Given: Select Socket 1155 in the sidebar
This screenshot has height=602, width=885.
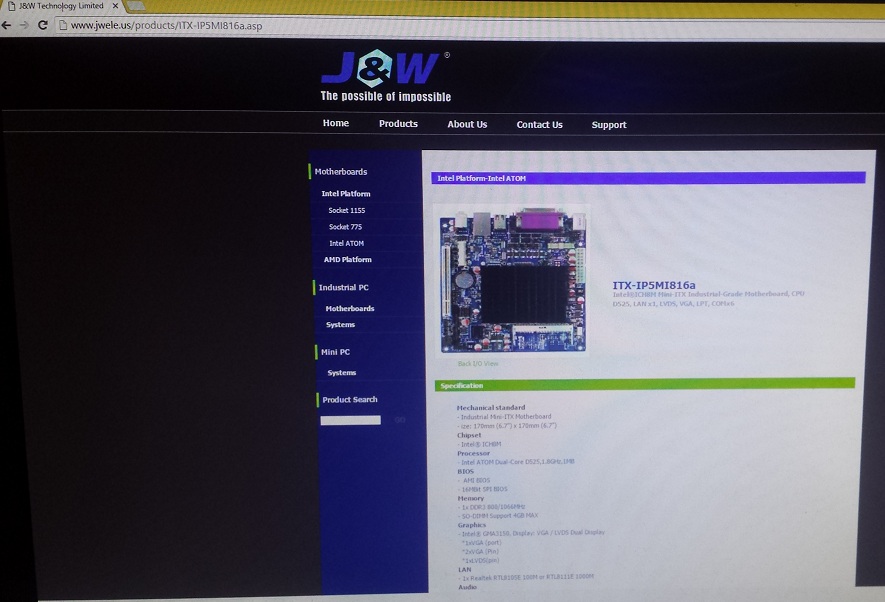Looking at the screenshot, I should tap(347, 210).
